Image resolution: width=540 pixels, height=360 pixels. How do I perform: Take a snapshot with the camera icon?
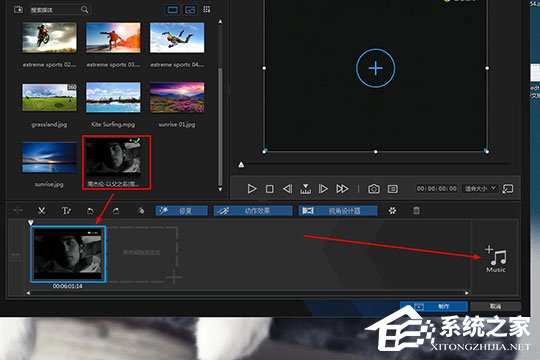374,189
